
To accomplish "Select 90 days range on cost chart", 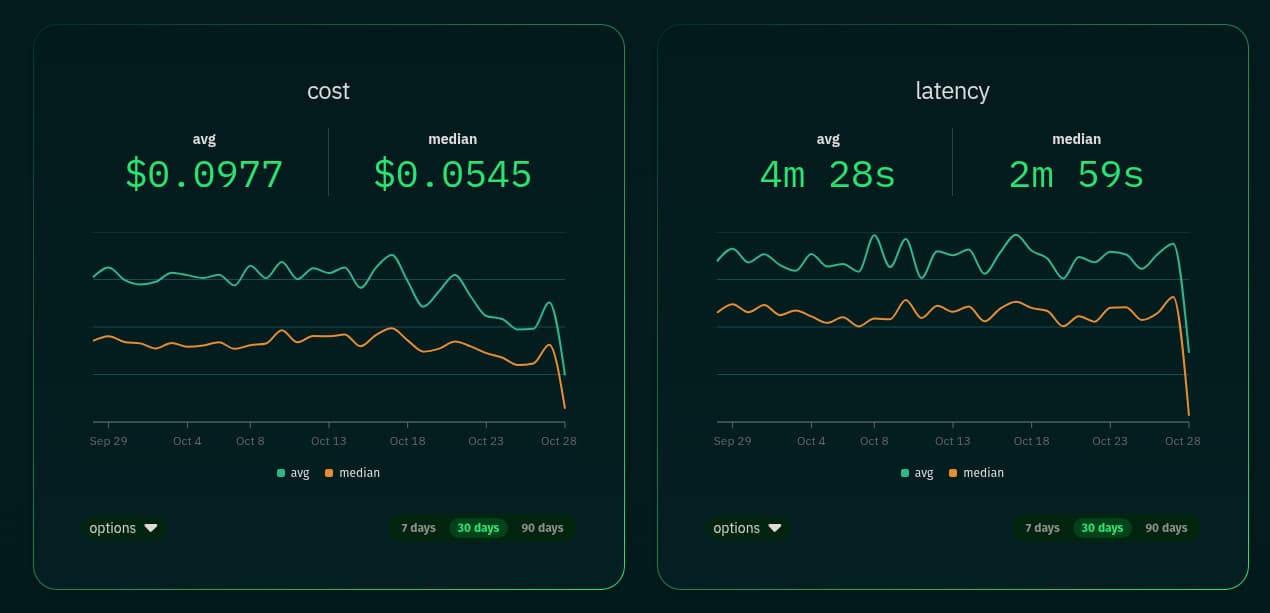I will coord(542,528).
